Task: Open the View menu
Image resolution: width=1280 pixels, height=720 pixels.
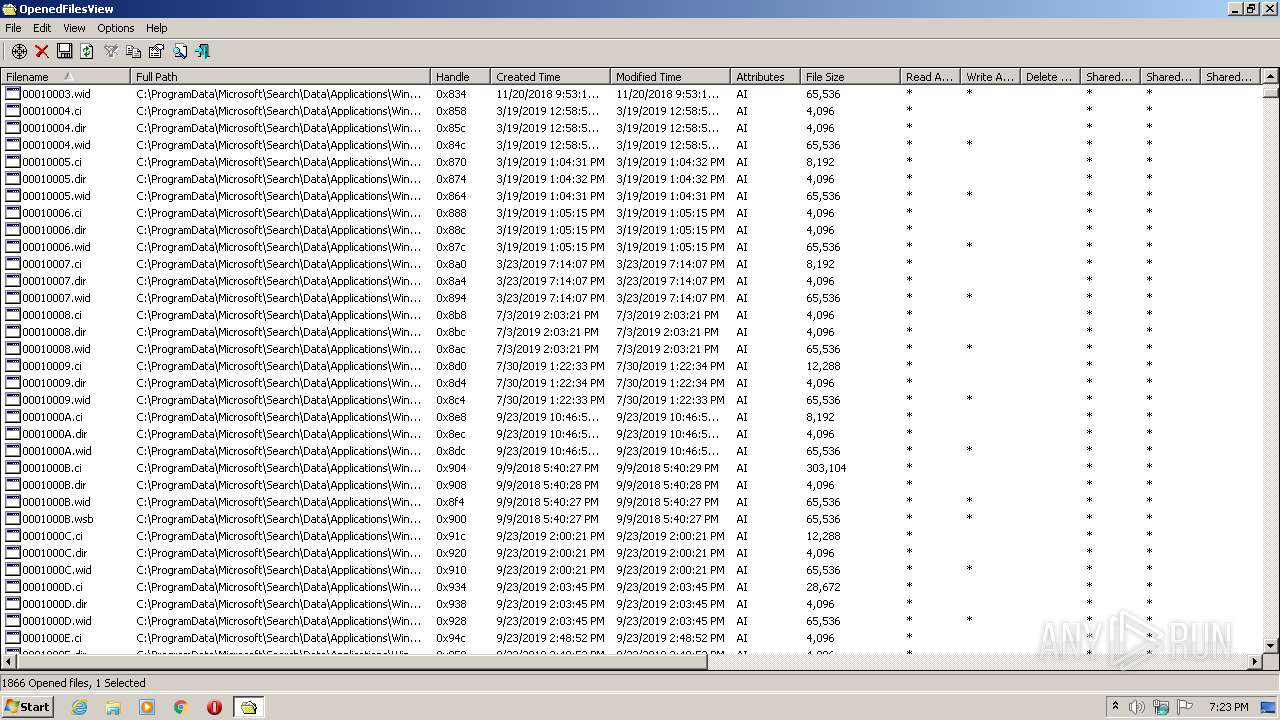Action: coord(74,28)
